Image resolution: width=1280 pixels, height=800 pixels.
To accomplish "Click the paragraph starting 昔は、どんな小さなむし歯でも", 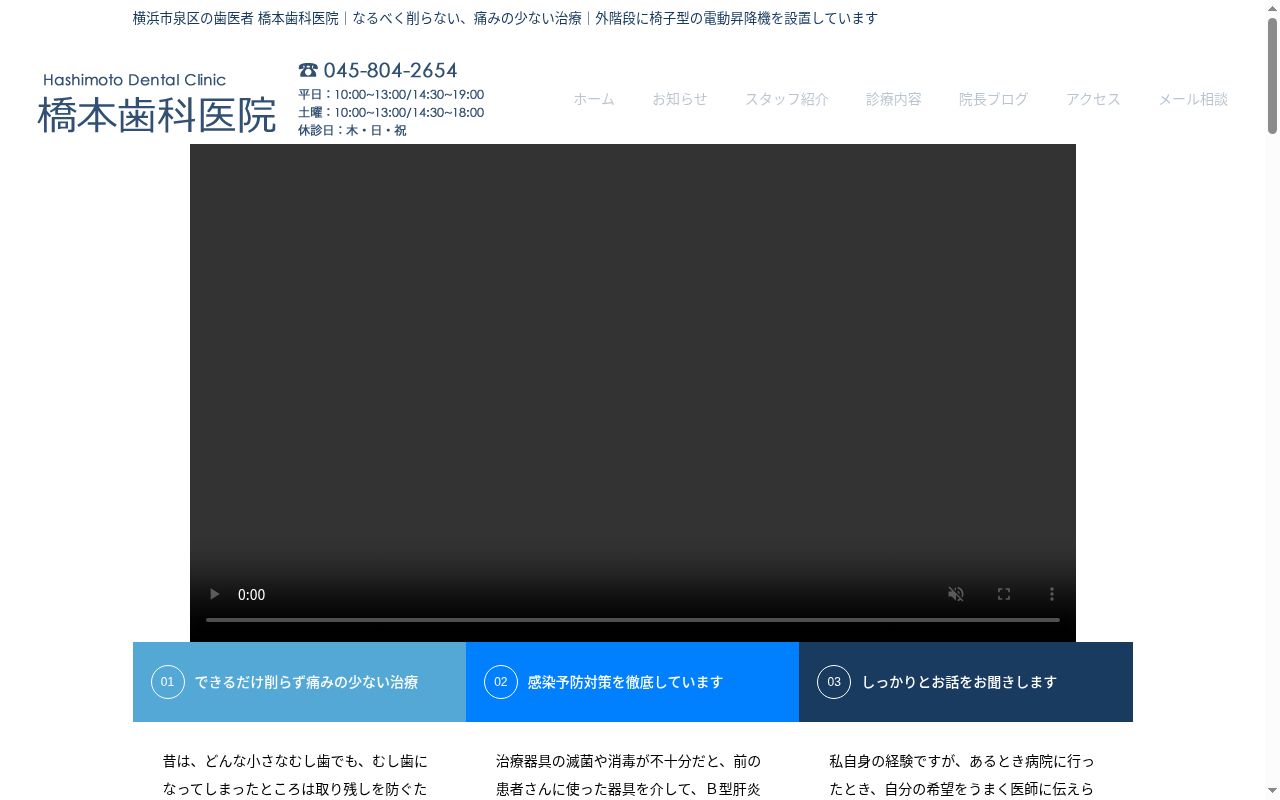I will click(x=296, y=775).
